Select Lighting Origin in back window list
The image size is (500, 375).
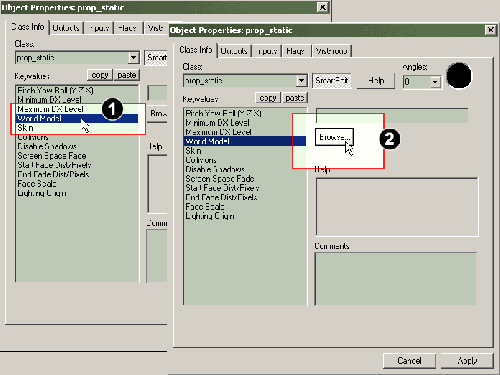tap(77, 193)
